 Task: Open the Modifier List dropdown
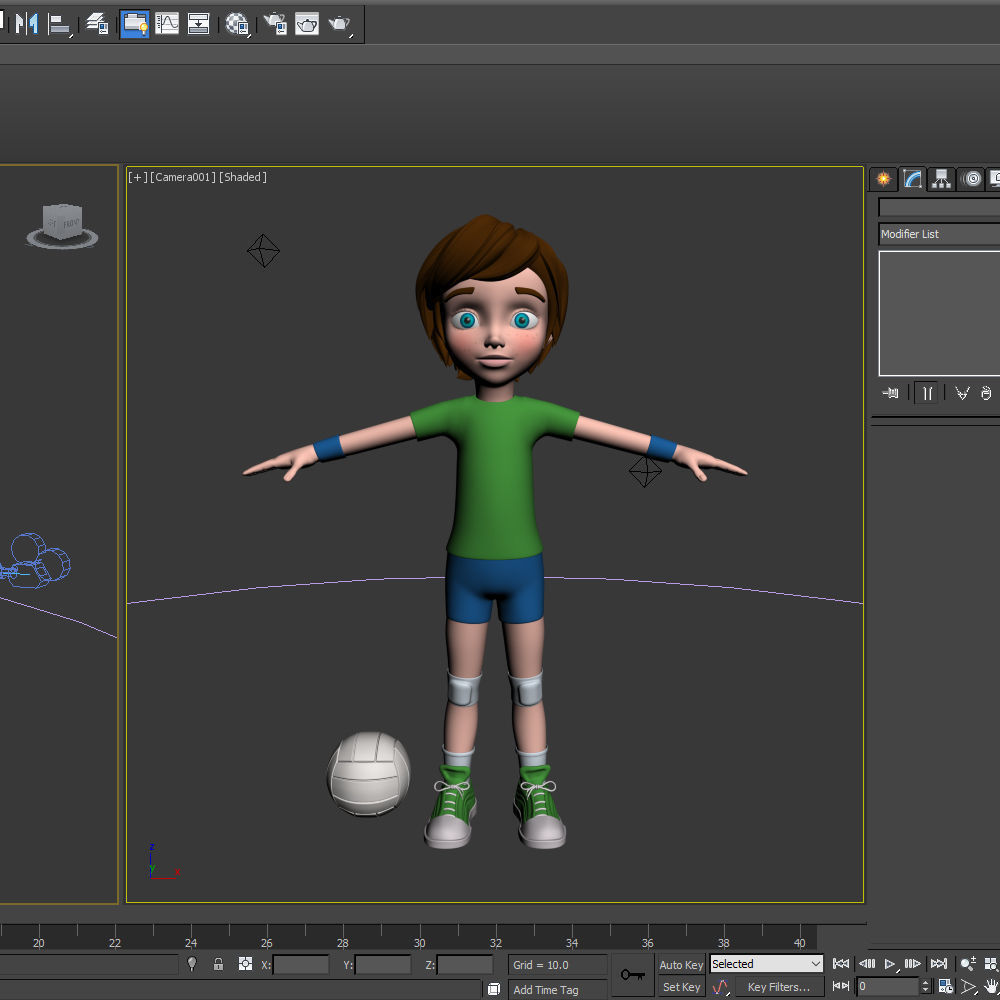pyautogui.click(x=939, y=234)
